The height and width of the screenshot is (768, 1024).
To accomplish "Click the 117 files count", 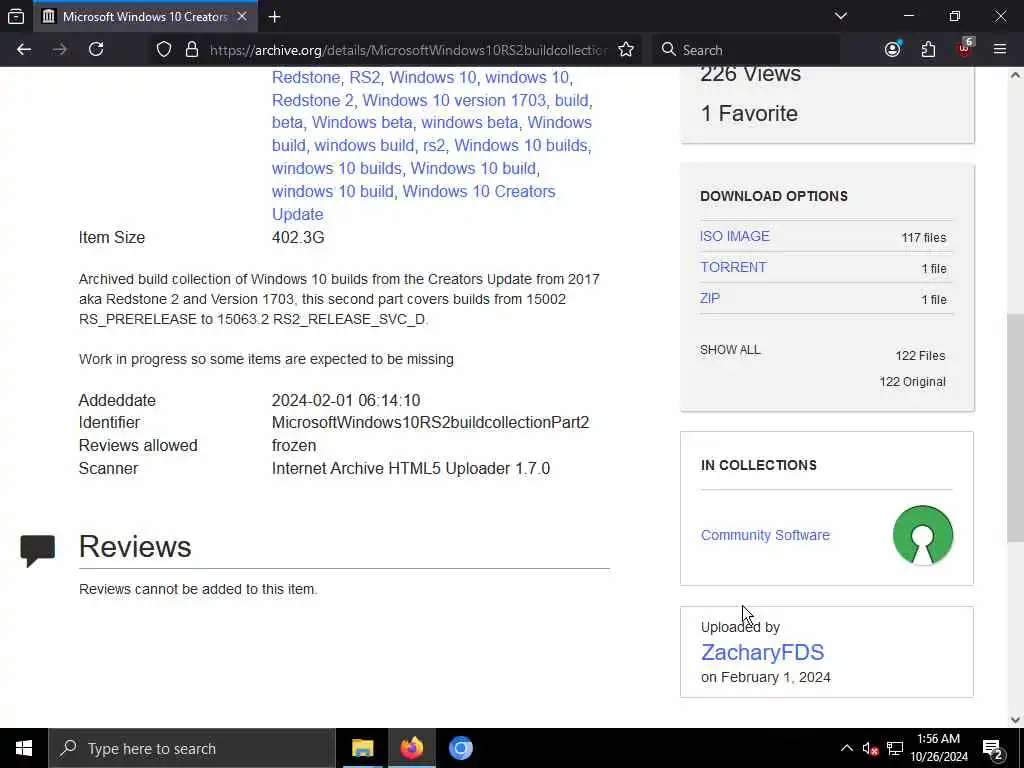I will click(x=923, y=238).
